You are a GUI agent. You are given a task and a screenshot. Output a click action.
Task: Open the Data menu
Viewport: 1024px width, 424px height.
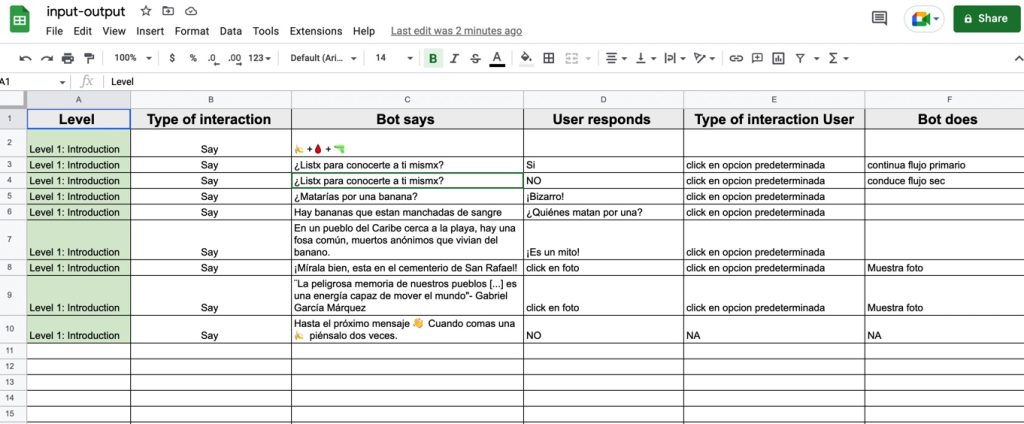[231, 31]
